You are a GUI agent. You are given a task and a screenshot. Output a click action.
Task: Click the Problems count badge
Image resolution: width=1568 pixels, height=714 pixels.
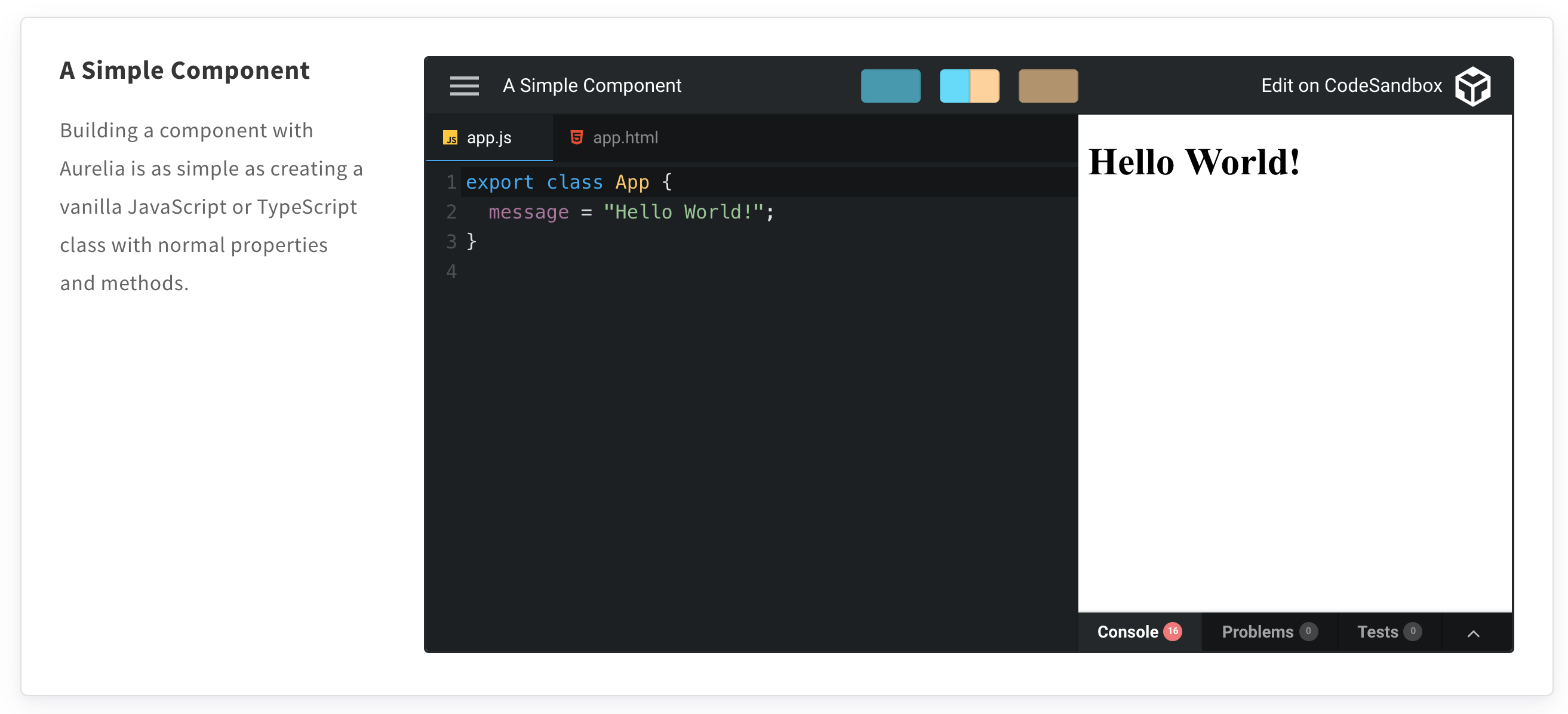(x=1308, y=631)
